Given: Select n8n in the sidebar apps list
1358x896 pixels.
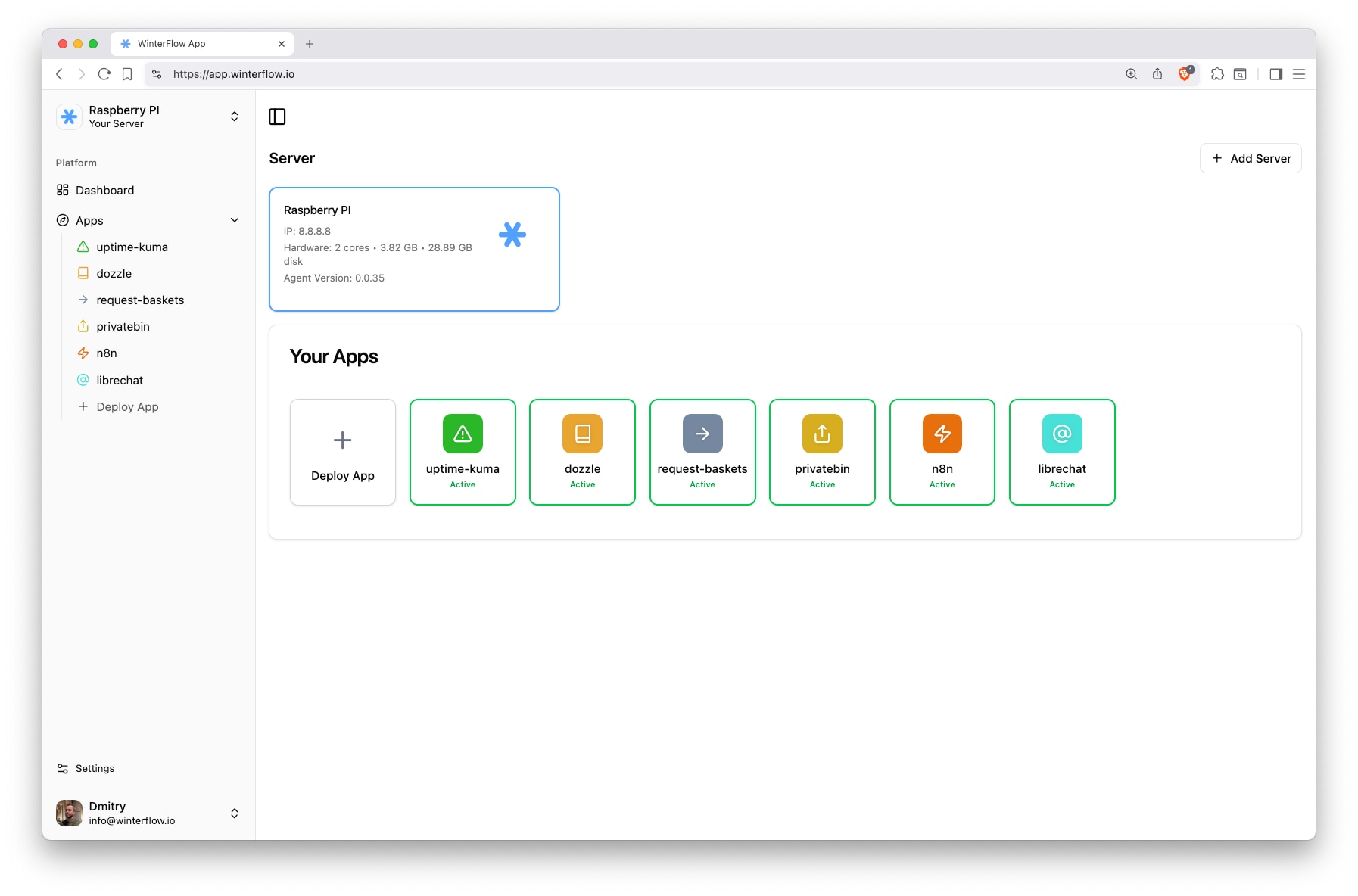Looking at the screenshot, I should click(x=157, y=353).
